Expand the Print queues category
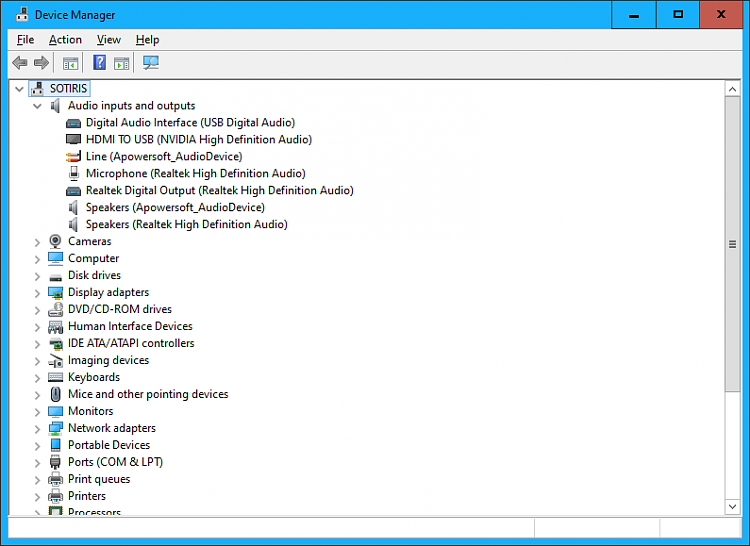This screenshot has height=546, width=750. pyautogui.click(x=37, y=480)
